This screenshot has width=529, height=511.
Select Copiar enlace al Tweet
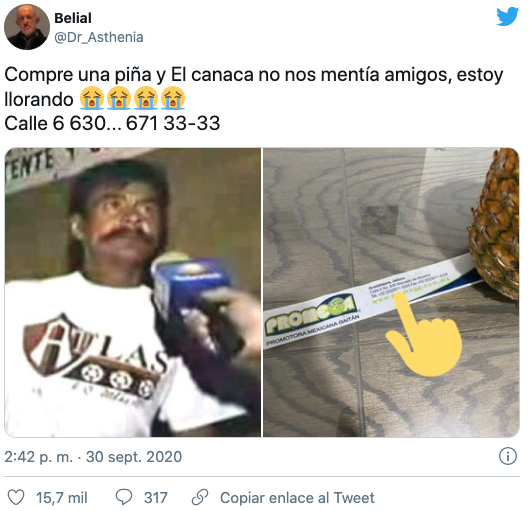pos(297,498)
